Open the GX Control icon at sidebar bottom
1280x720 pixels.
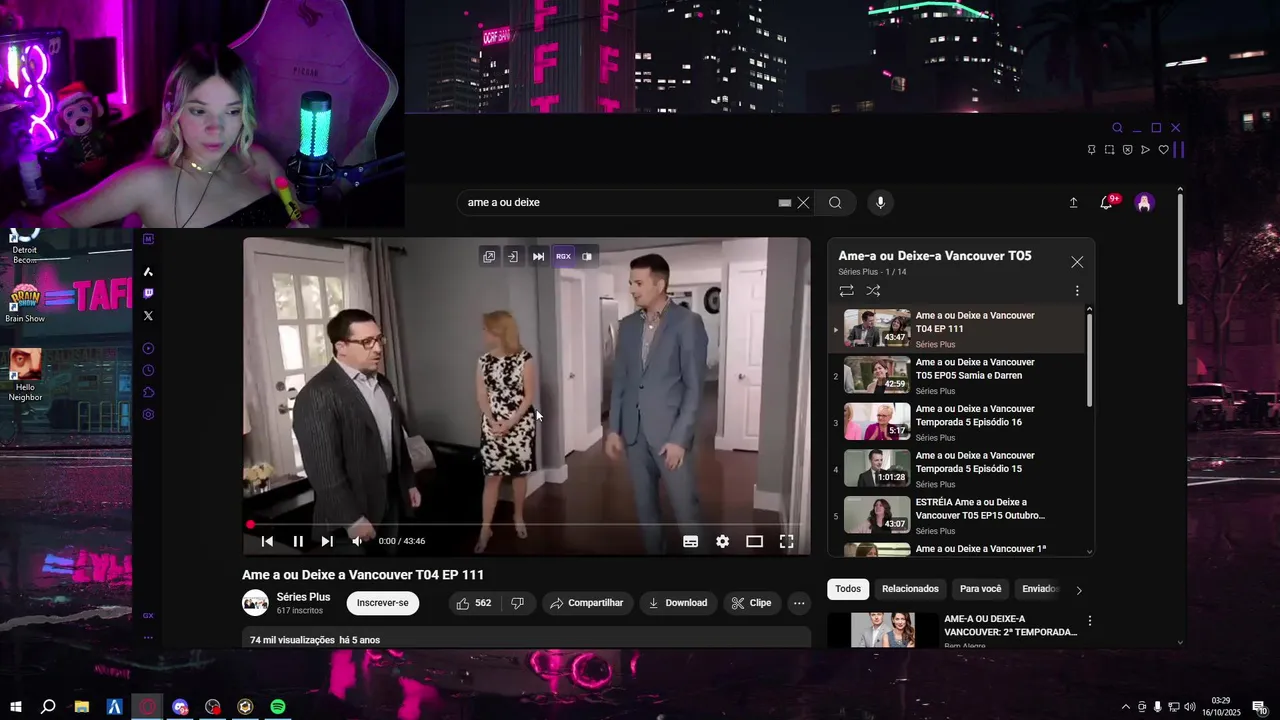pos(148,616)
